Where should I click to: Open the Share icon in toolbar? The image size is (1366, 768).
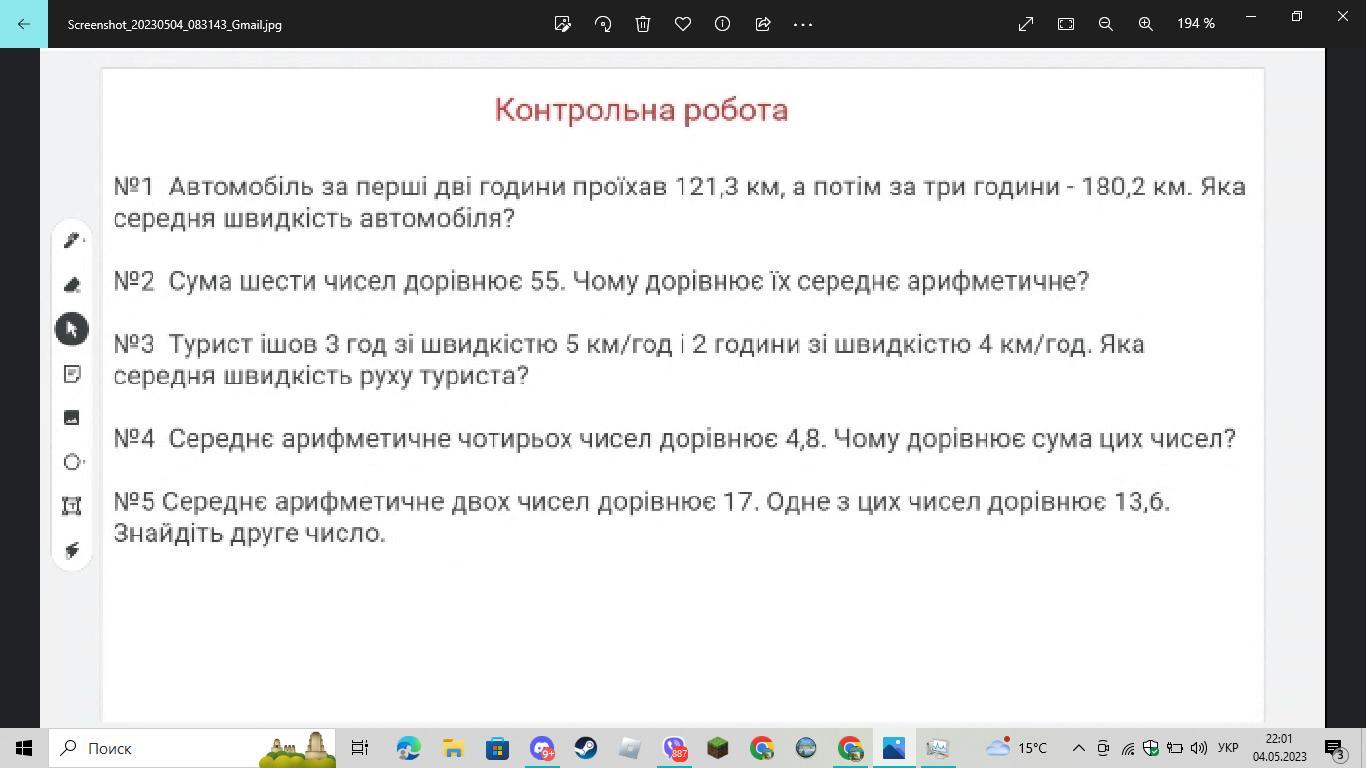point(763,24)
